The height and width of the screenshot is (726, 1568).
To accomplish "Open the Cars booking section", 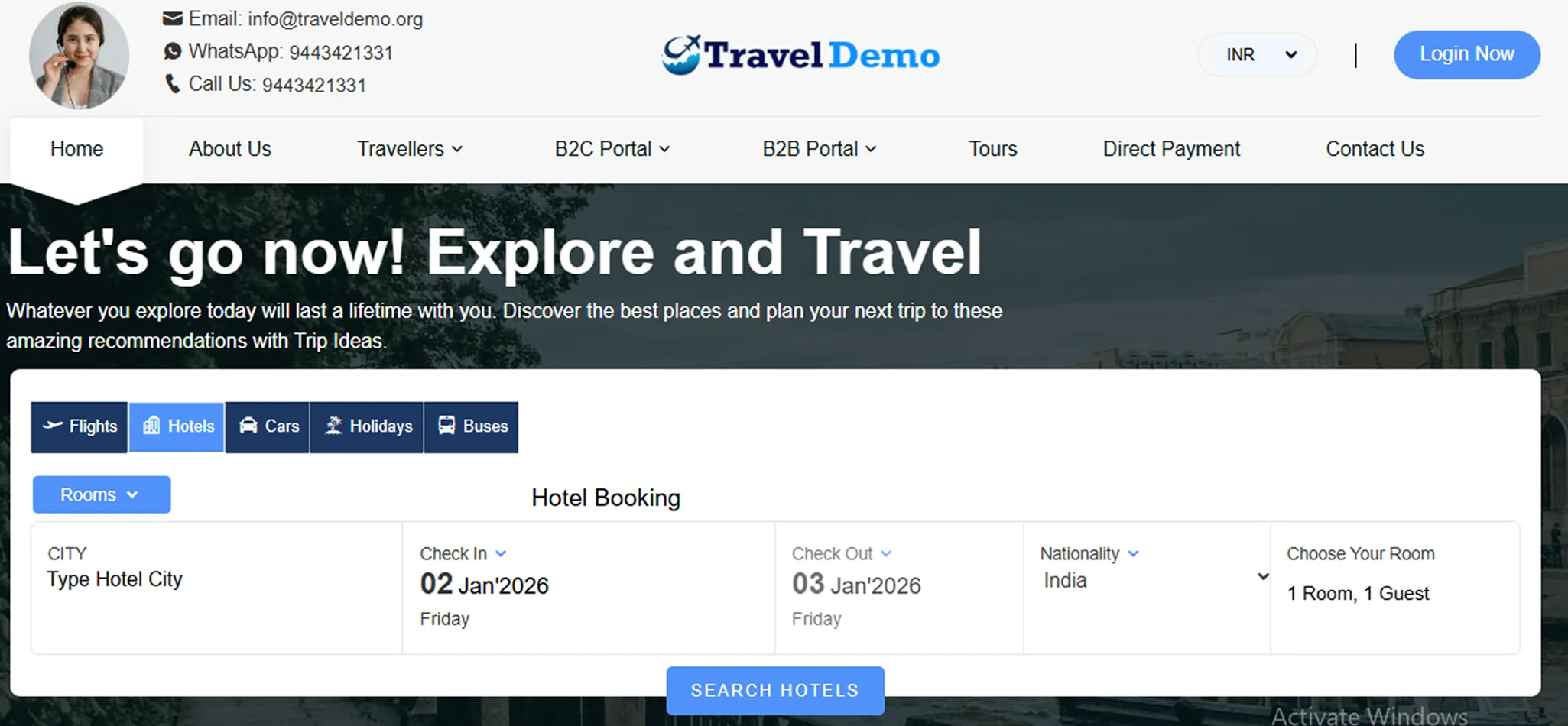I will (x=248, y=426).
